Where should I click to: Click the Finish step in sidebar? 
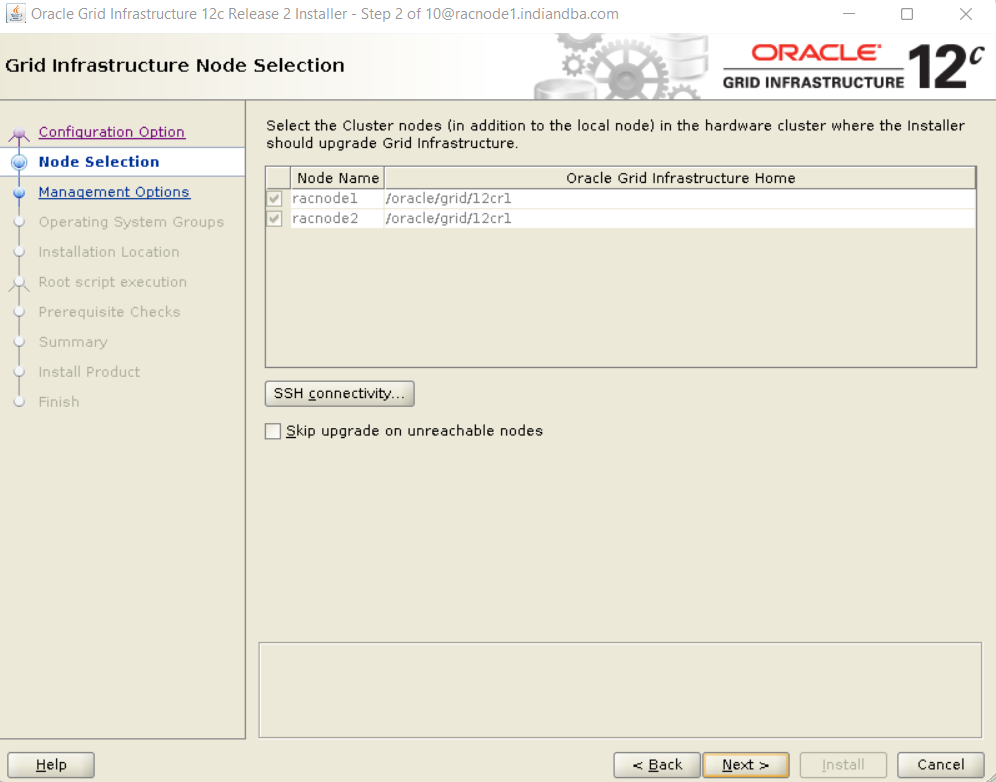click(59, 401)
